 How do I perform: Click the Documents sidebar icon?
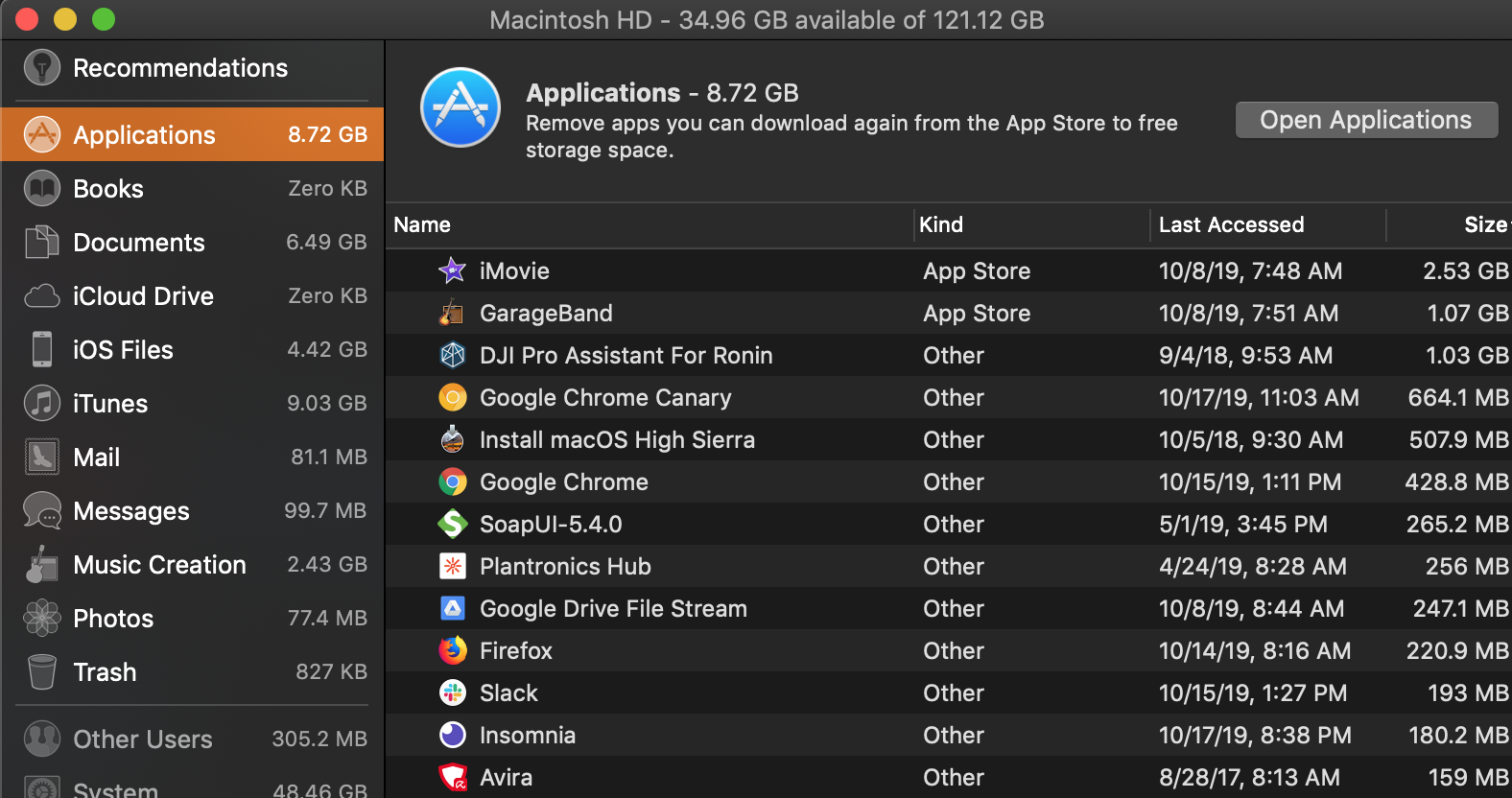[x=42, y=243]
